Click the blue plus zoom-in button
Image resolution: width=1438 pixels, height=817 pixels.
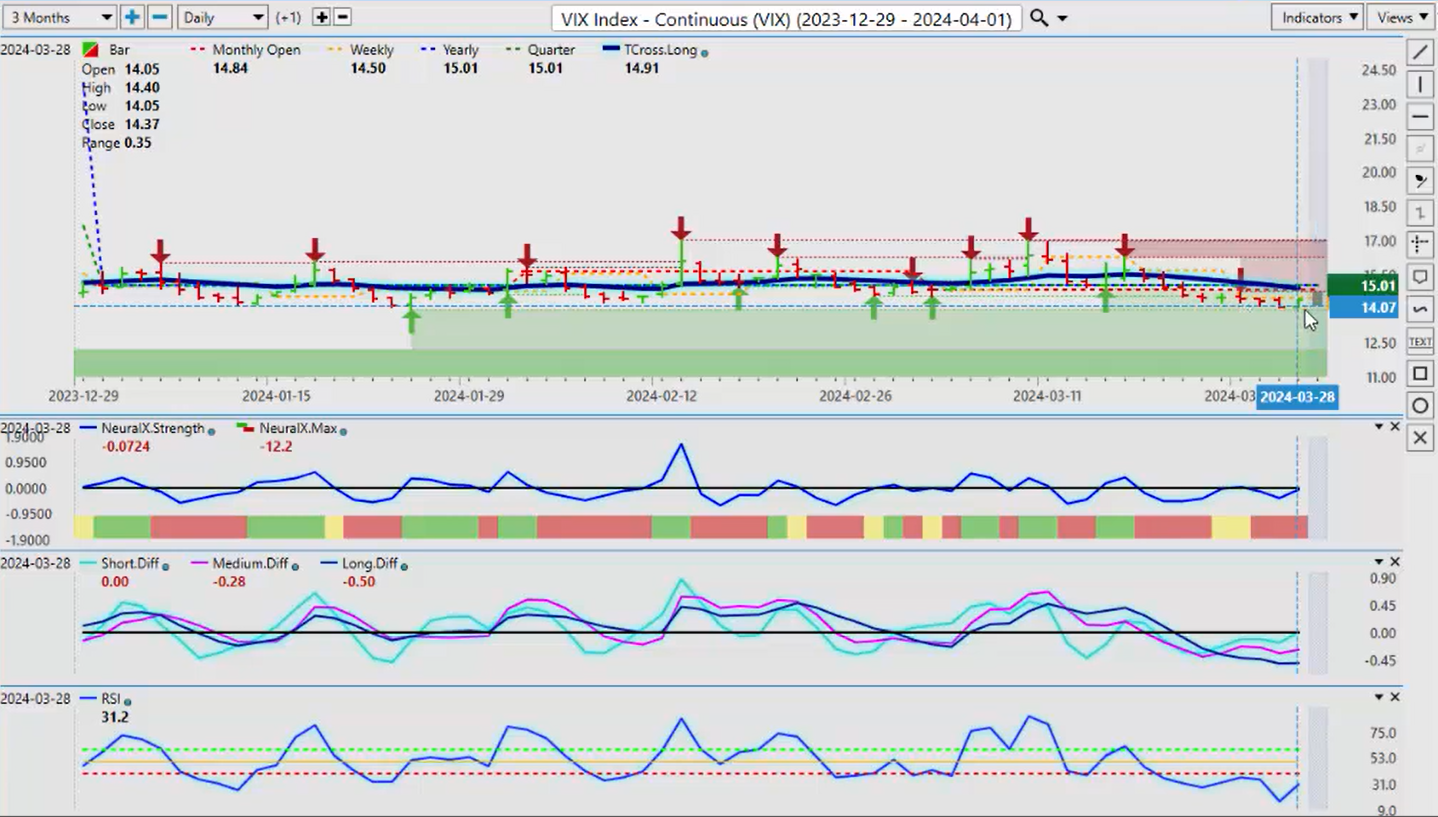(x=132, y=17)
